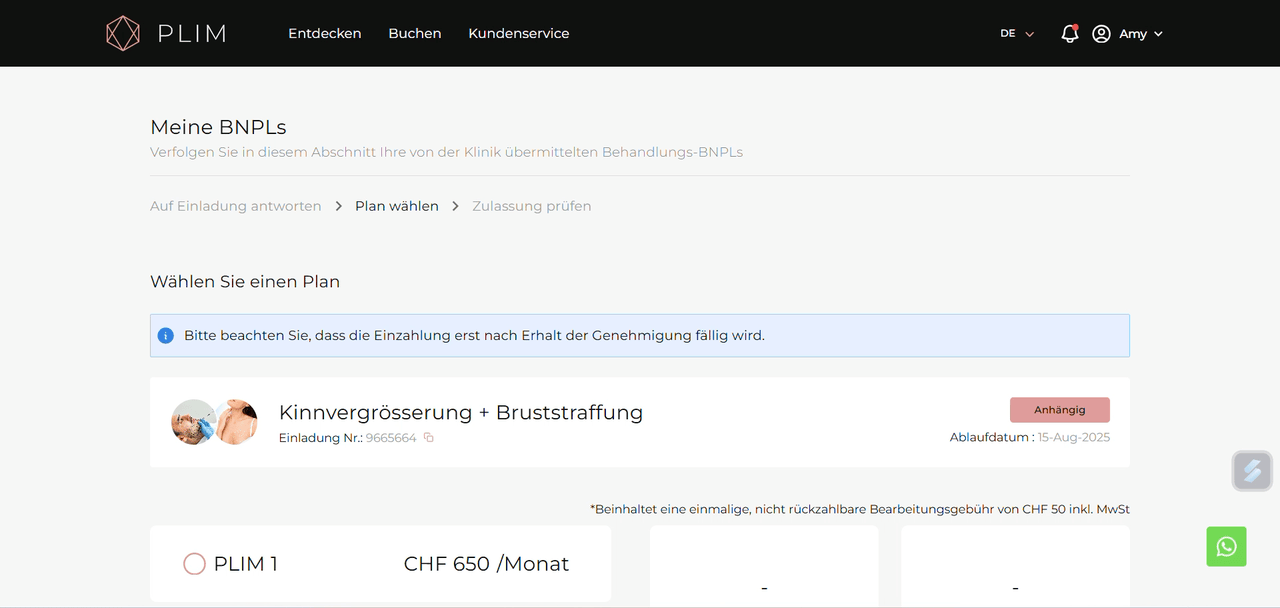
Task: Click the Einzahlung notice text
Action: coord(474,336)
